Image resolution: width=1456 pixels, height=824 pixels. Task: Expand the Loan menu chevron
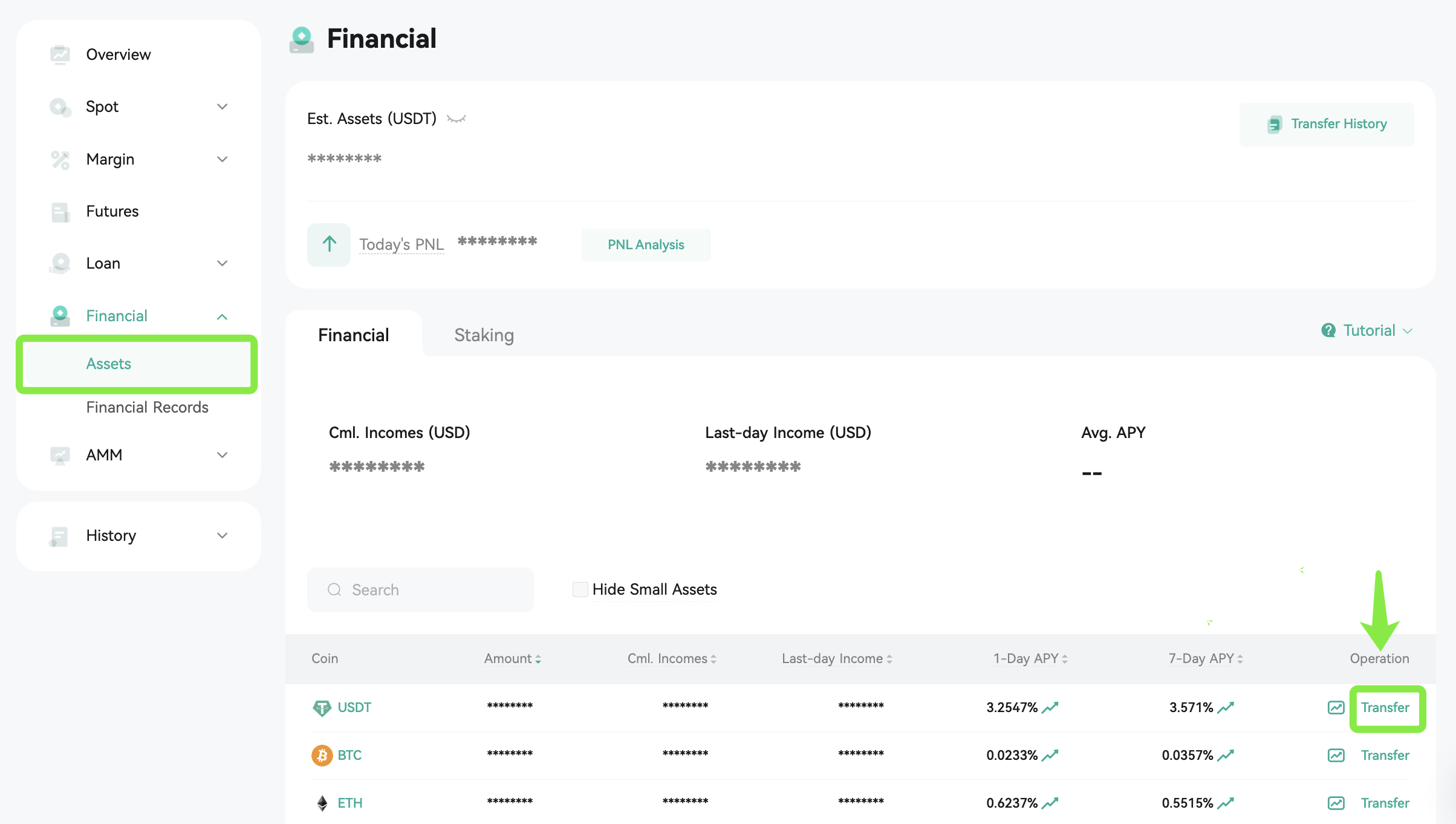click(x=223, y=263)
